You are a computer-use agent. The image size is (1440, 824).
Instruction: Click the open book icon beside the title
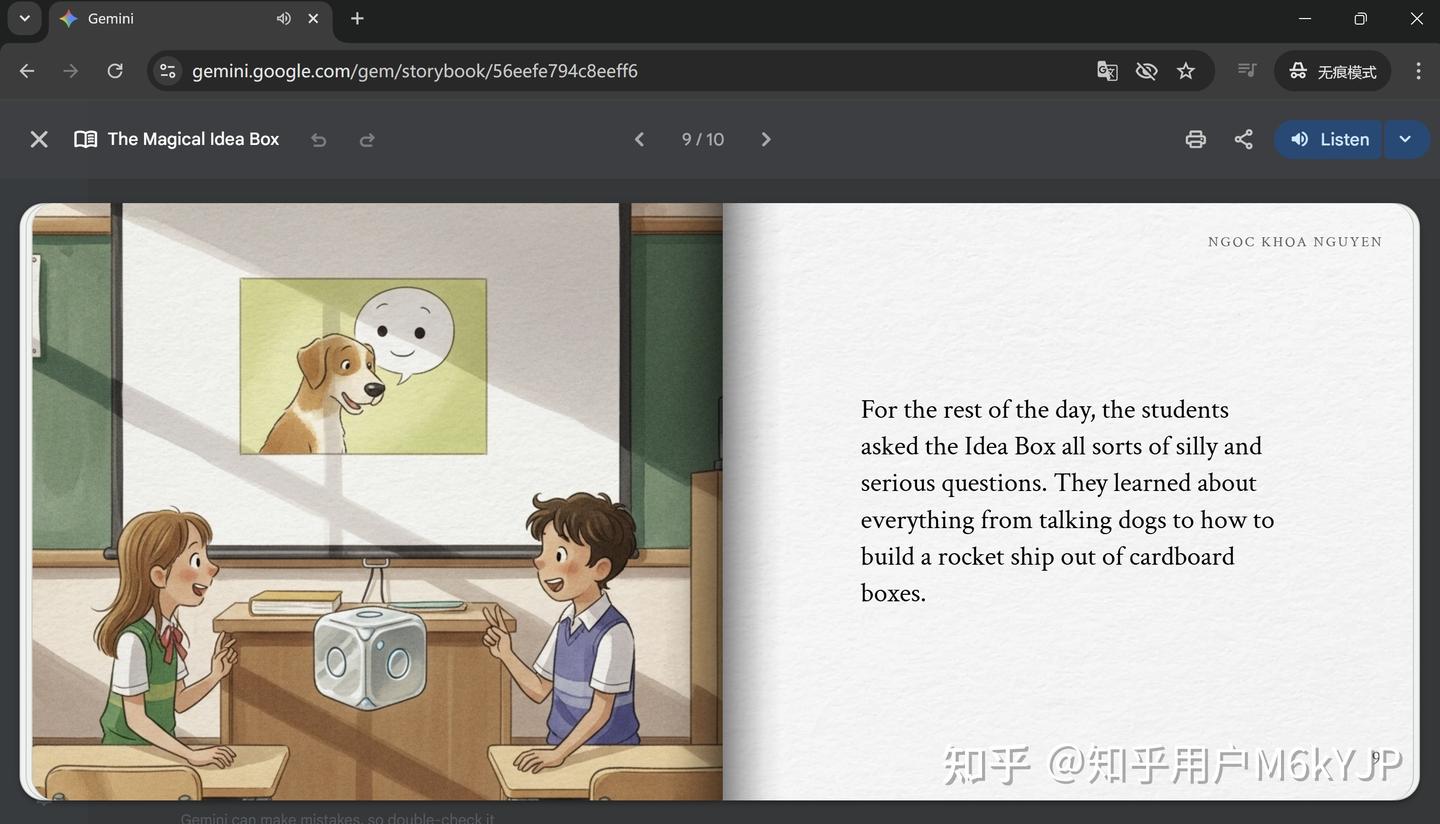coord(86,139)
